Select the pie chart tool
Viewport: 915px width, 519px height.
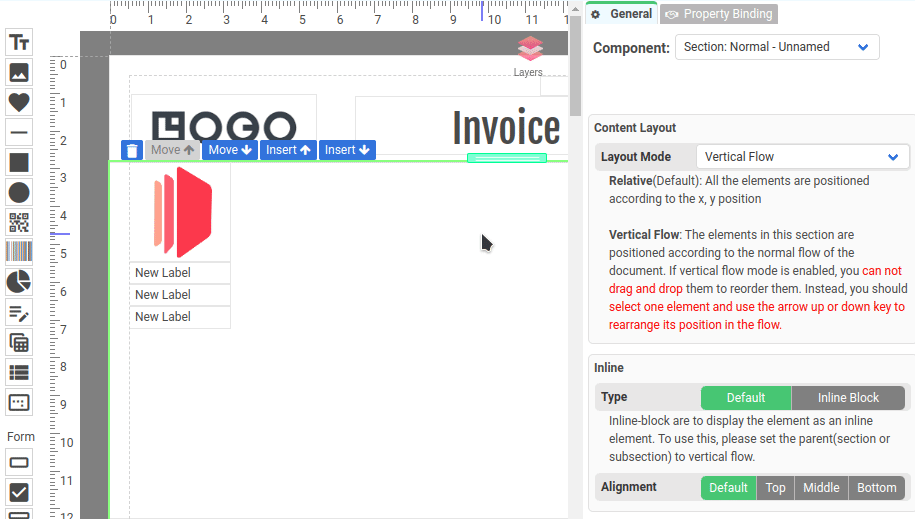coord(19,282)
